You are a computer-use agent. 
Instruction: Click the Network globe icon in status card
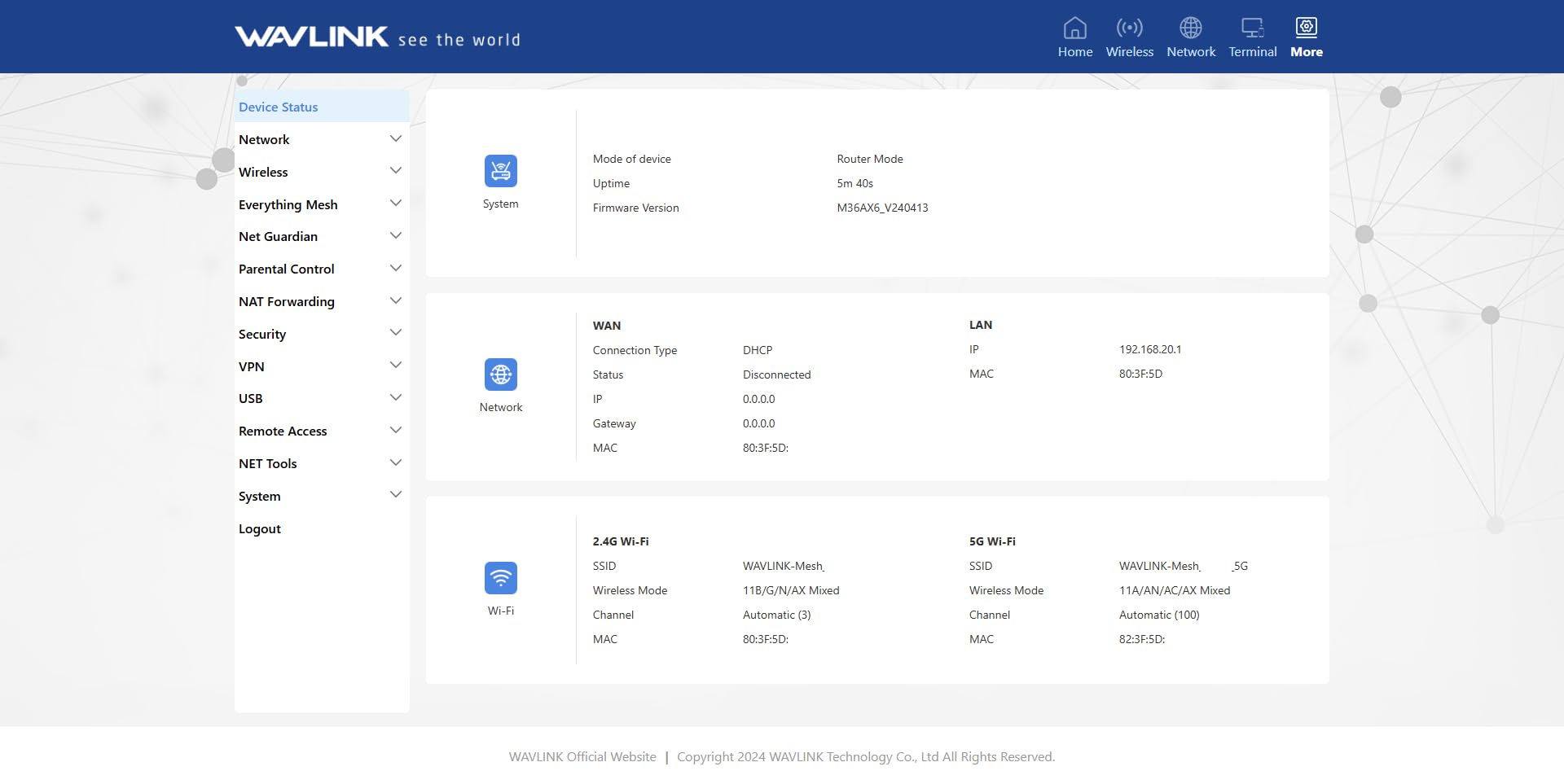click(500, 374)
